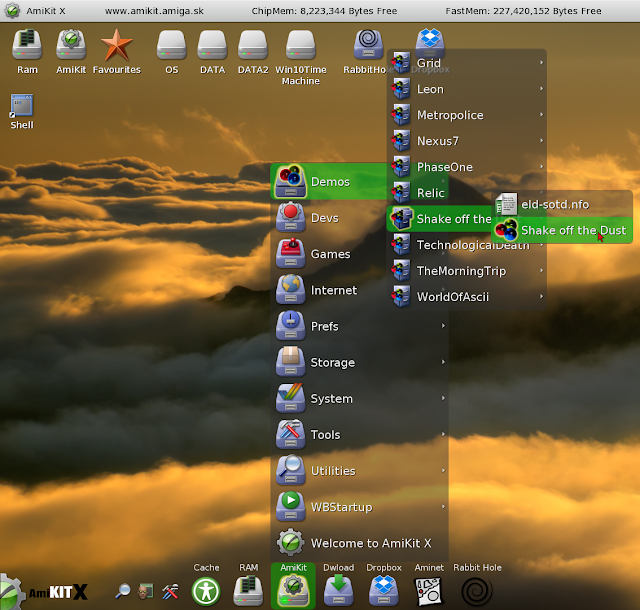The height and width of the screenshot is (610, 640).
Task: Open the Aminet icon in the dock
Action: point(429,591)
